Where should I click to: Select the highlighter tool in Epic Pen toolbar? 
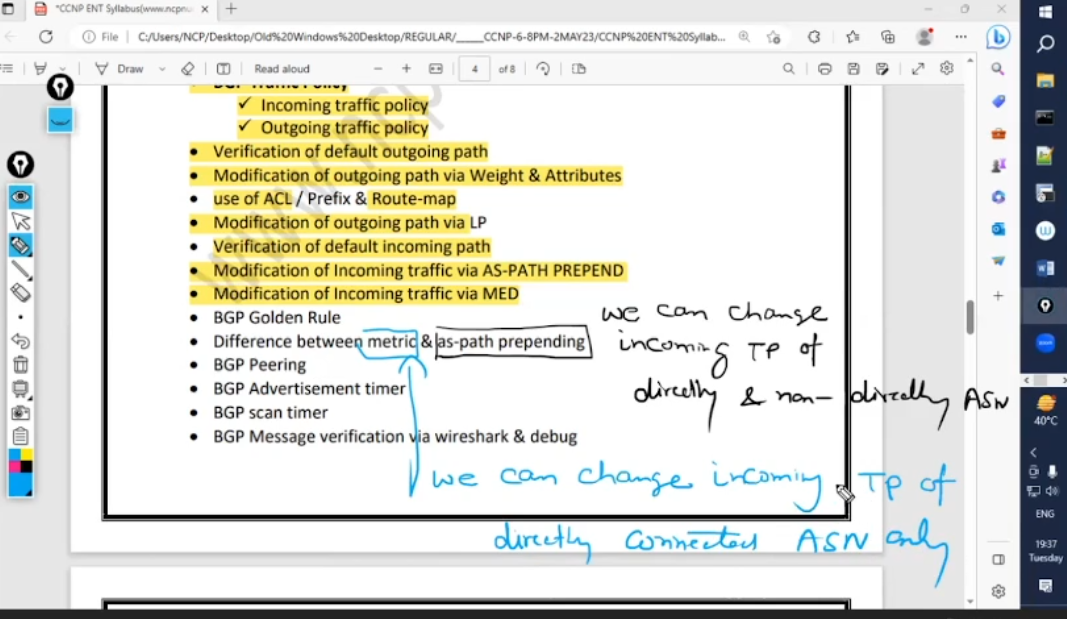tap(20, 246)
